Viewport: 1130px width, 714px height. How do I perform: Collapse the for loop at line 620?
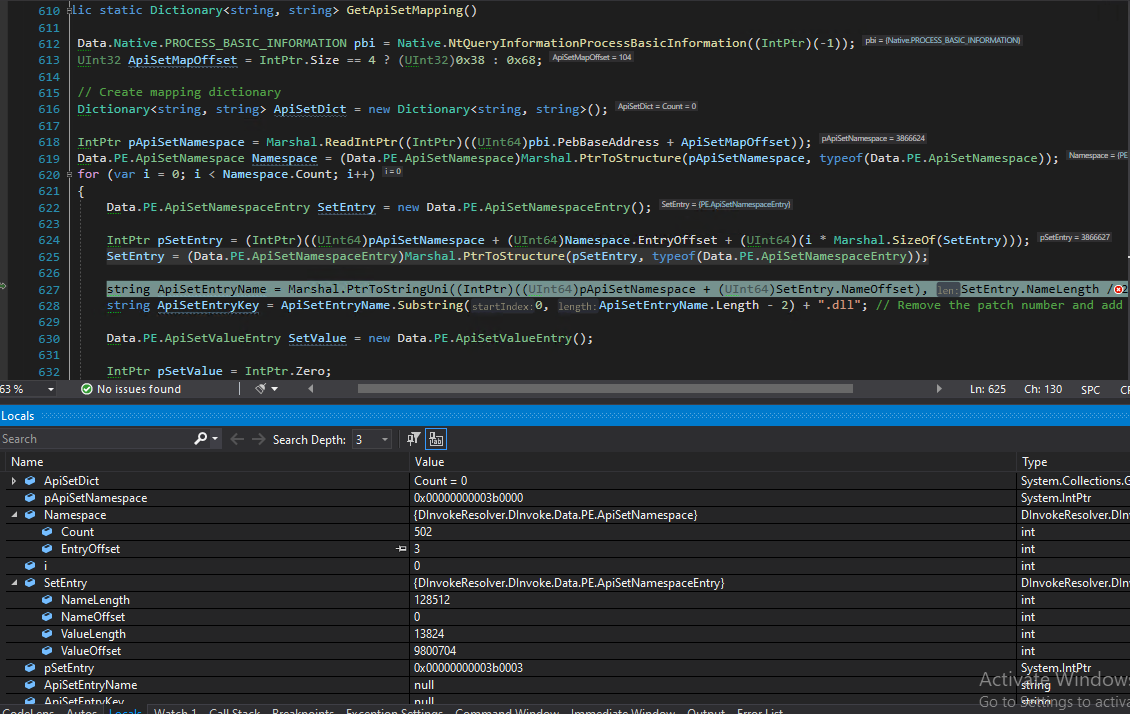point(70,174)
